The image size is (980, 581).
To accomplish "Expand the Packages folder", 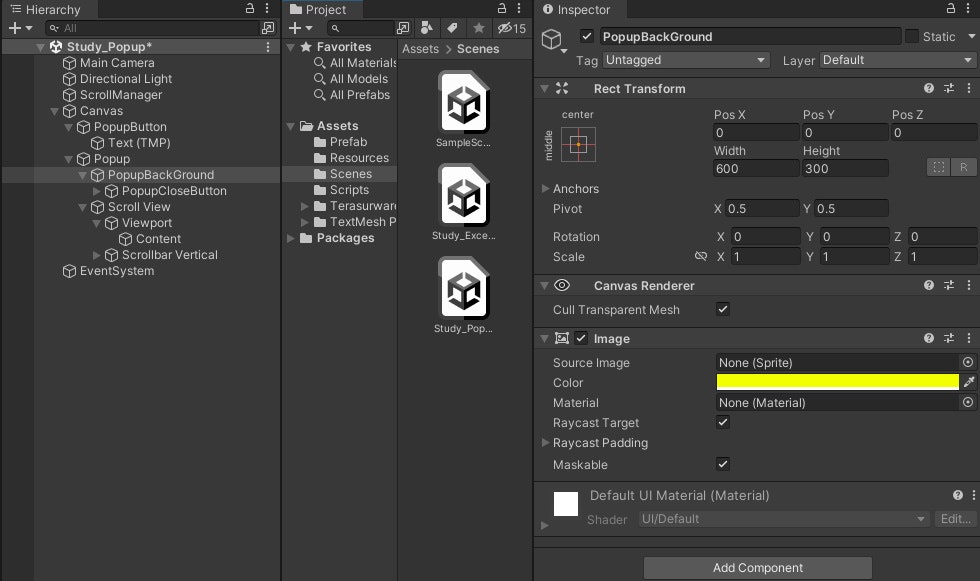I will pos(291,238).
